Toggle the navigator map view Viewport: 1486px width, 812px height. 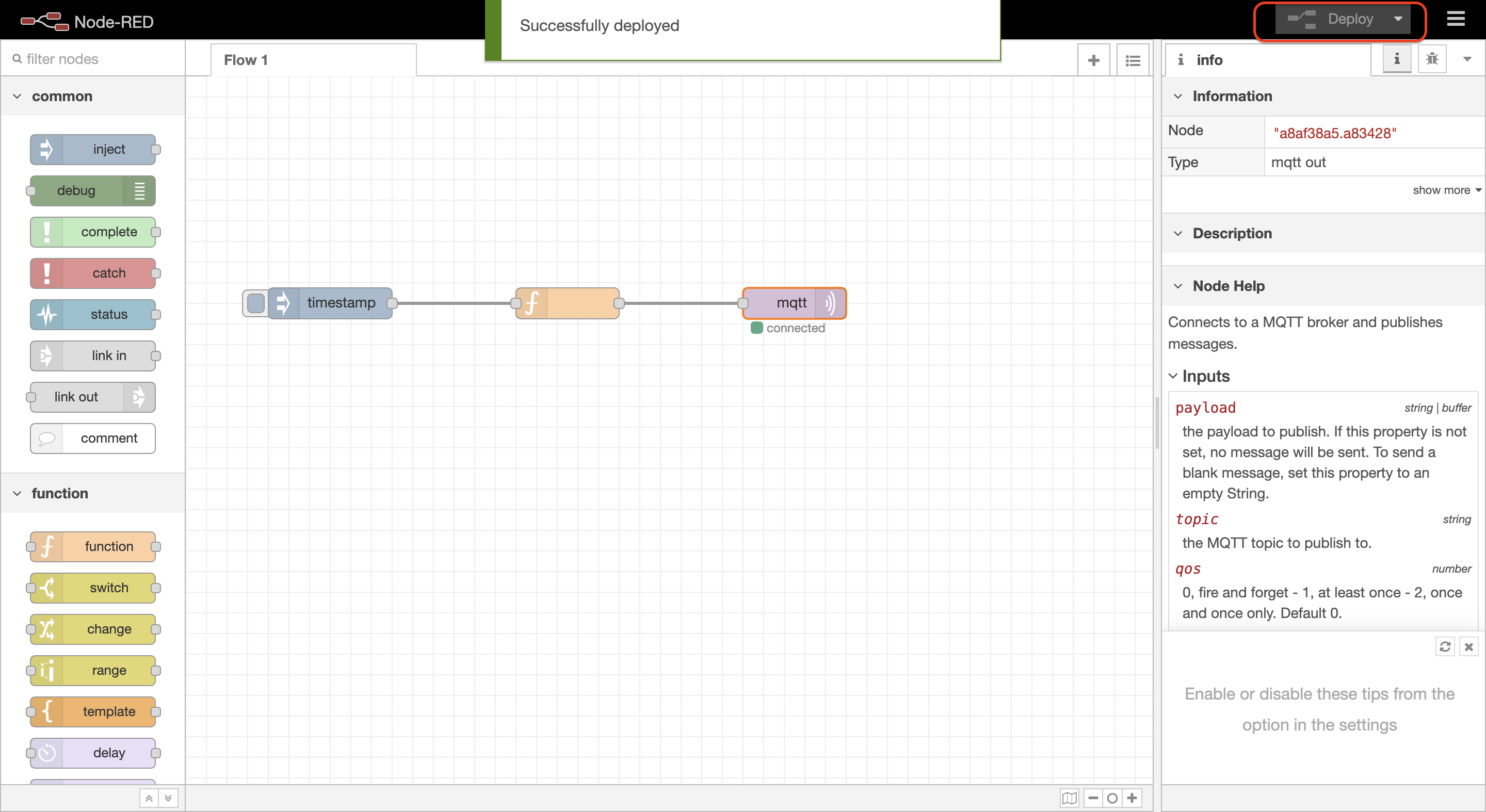pos(1069,798)
